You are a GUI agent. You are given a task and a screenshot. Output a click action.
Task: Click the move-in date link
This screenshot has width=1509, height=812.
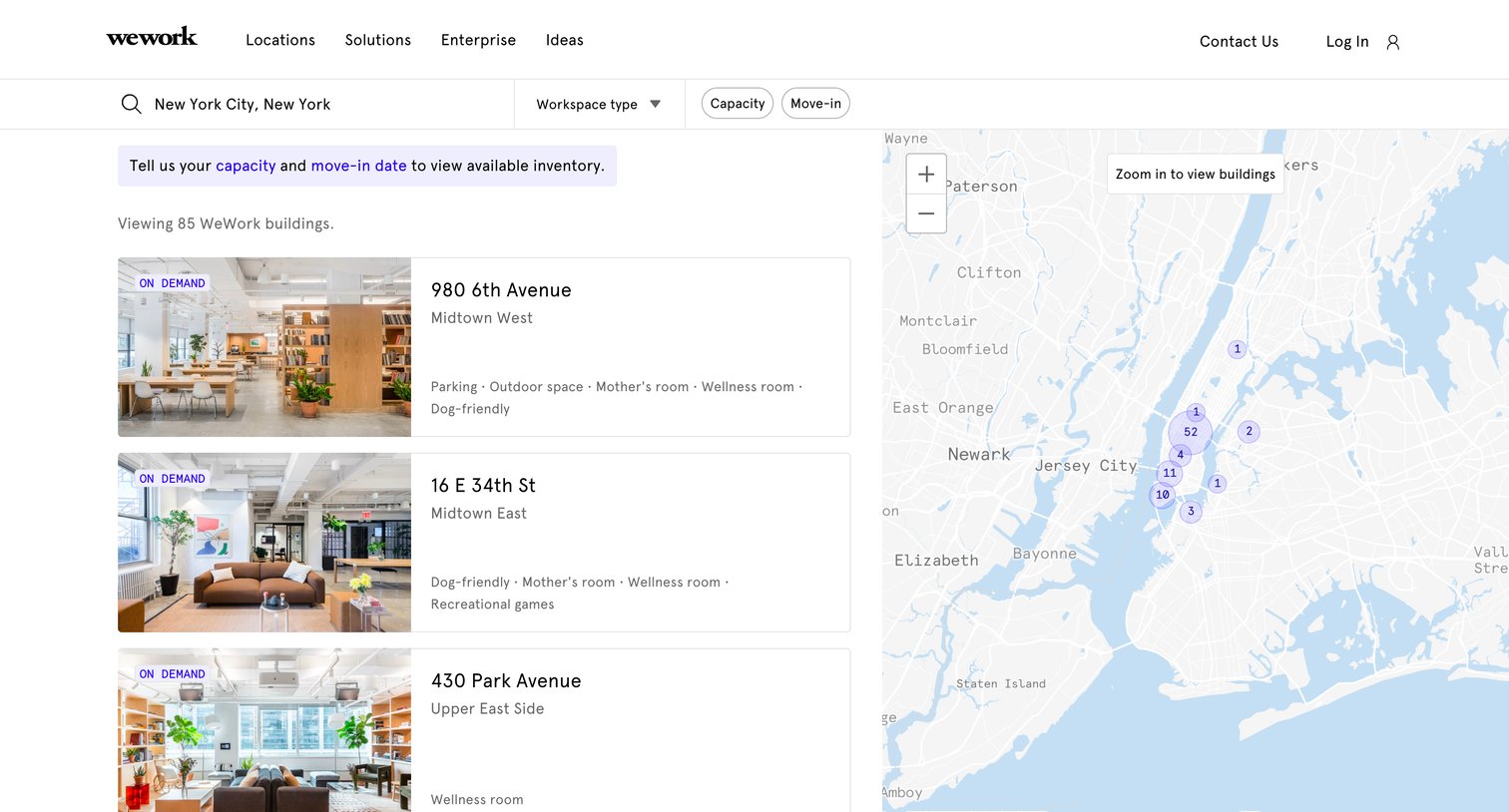(x=358, y=166)
